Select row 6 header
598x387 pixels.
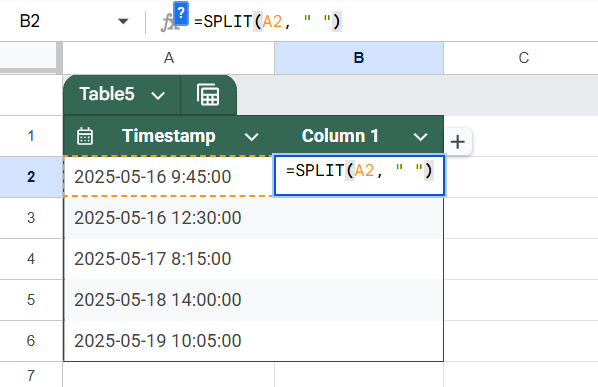[x=31, y=341]
